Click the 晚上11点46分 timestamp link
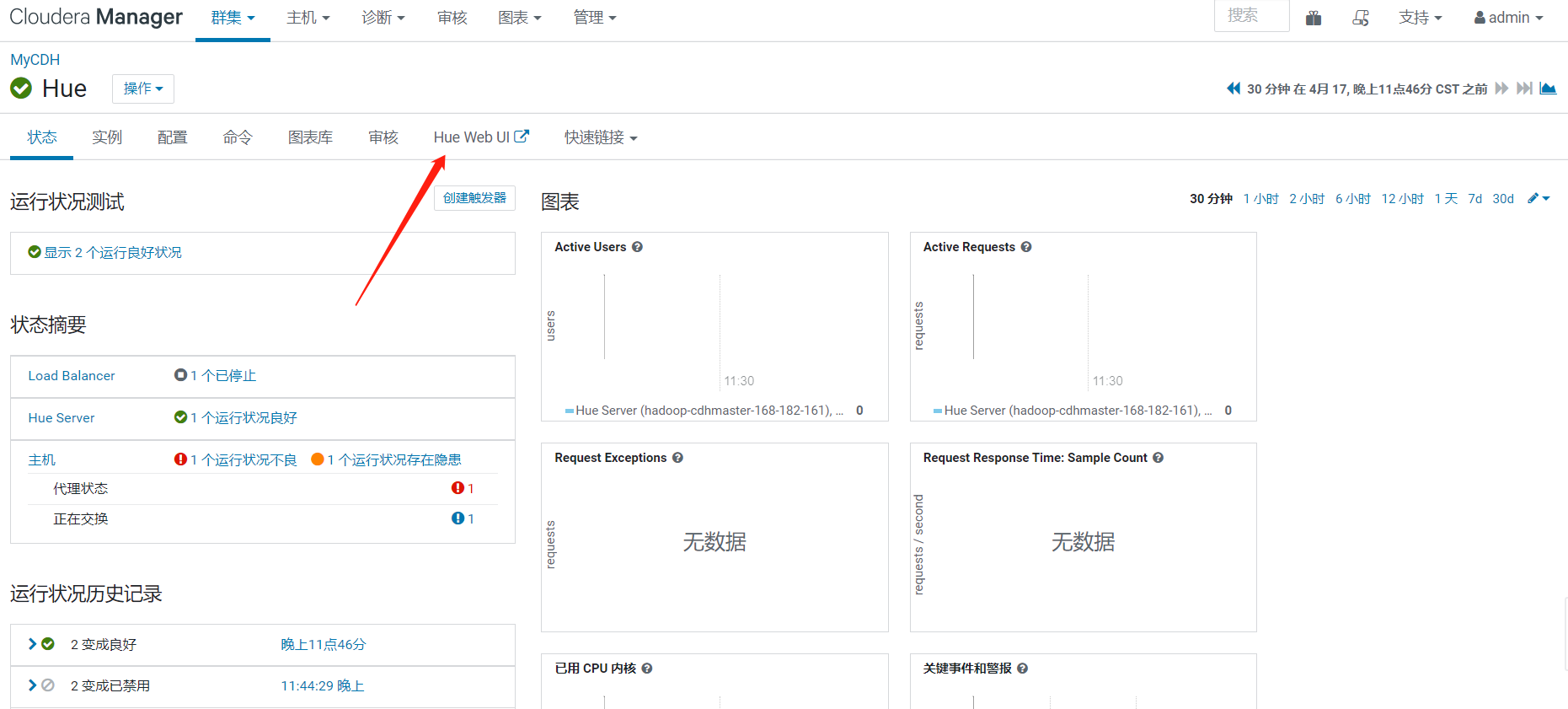 click(323, 644)
